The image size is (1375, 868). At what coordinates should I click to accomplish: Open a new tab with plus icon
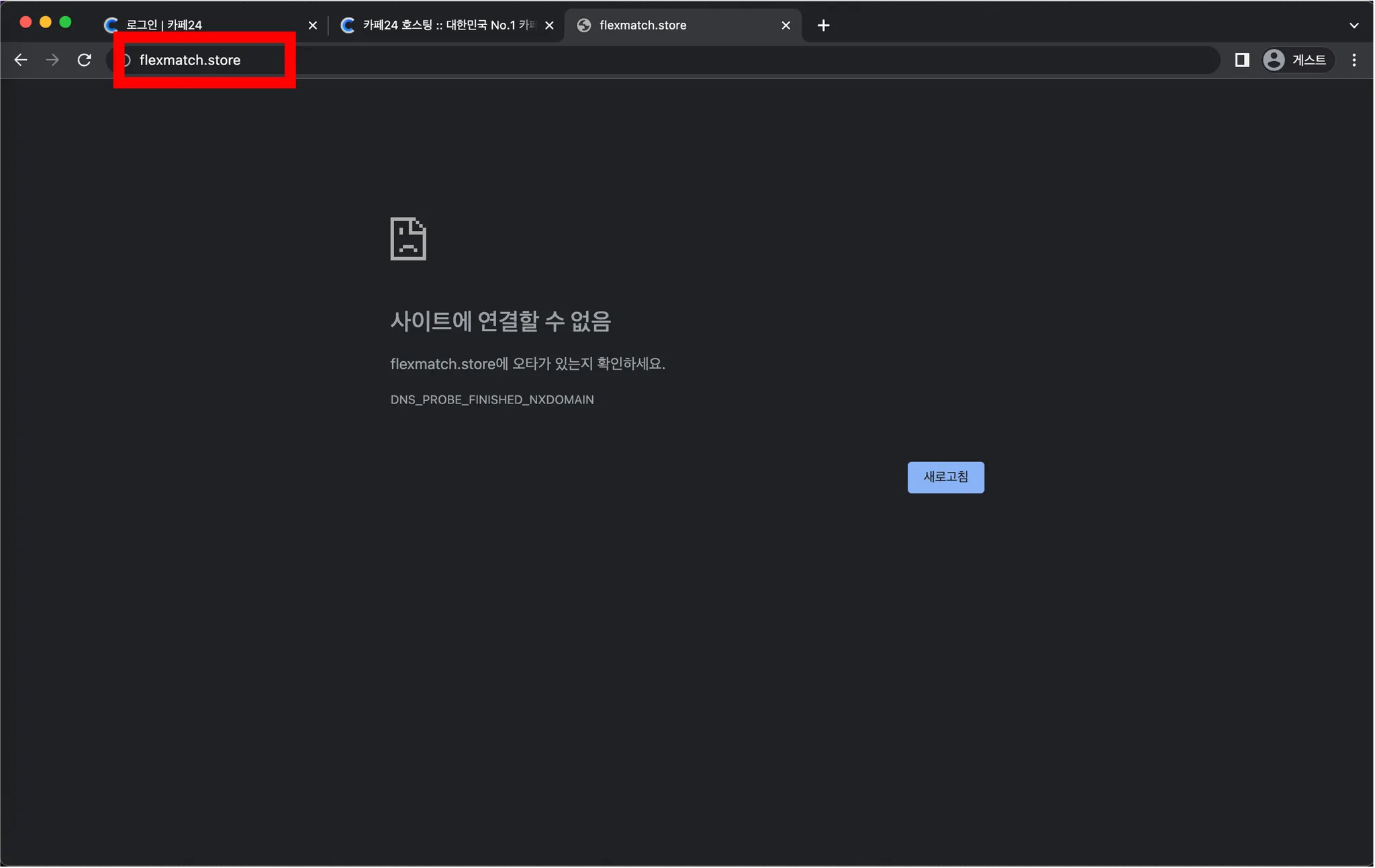coord(823,26)
